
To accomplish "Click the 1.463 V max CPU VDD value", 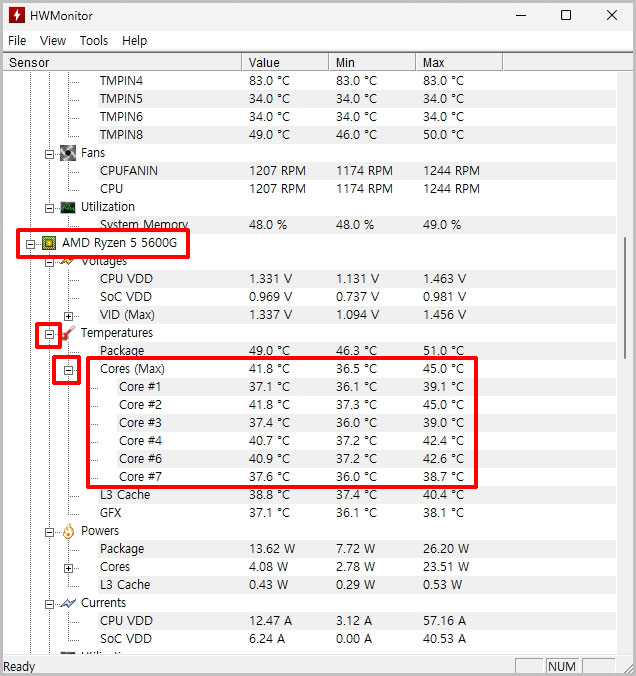I will click(x=444, y=279).
